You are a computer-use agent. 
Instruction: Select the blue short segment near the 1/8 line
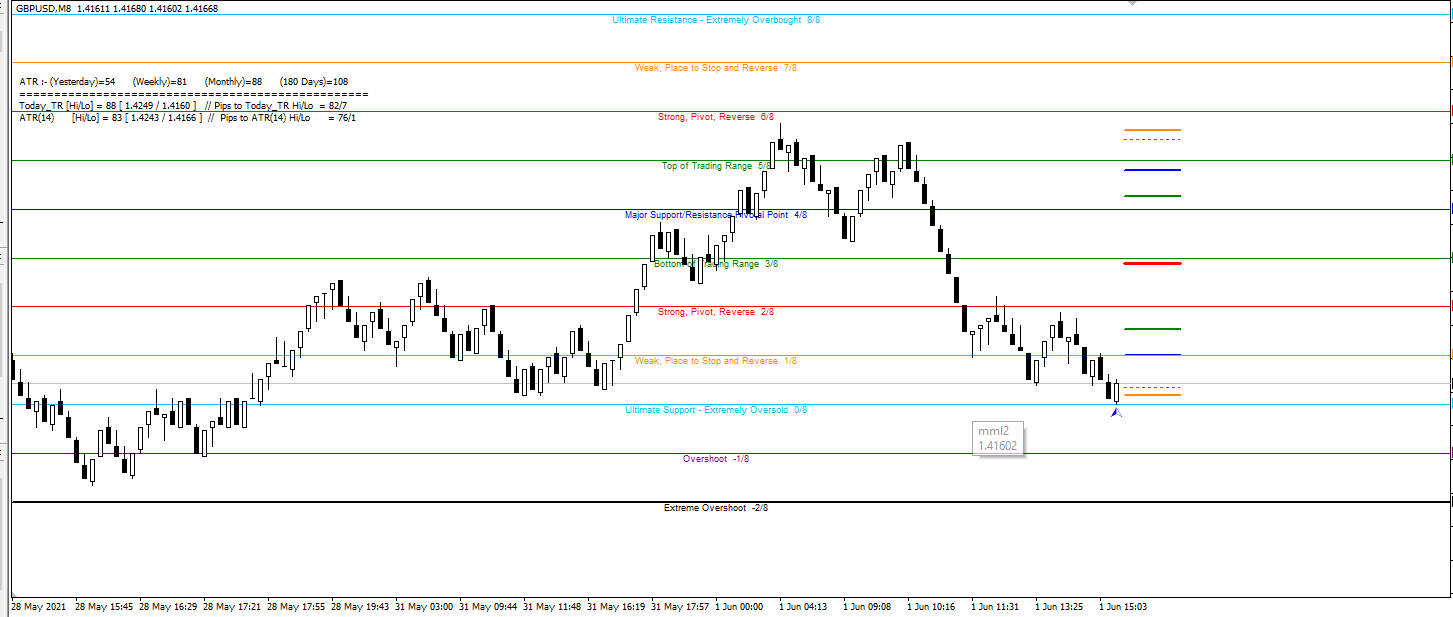(x=1152, y=354)
